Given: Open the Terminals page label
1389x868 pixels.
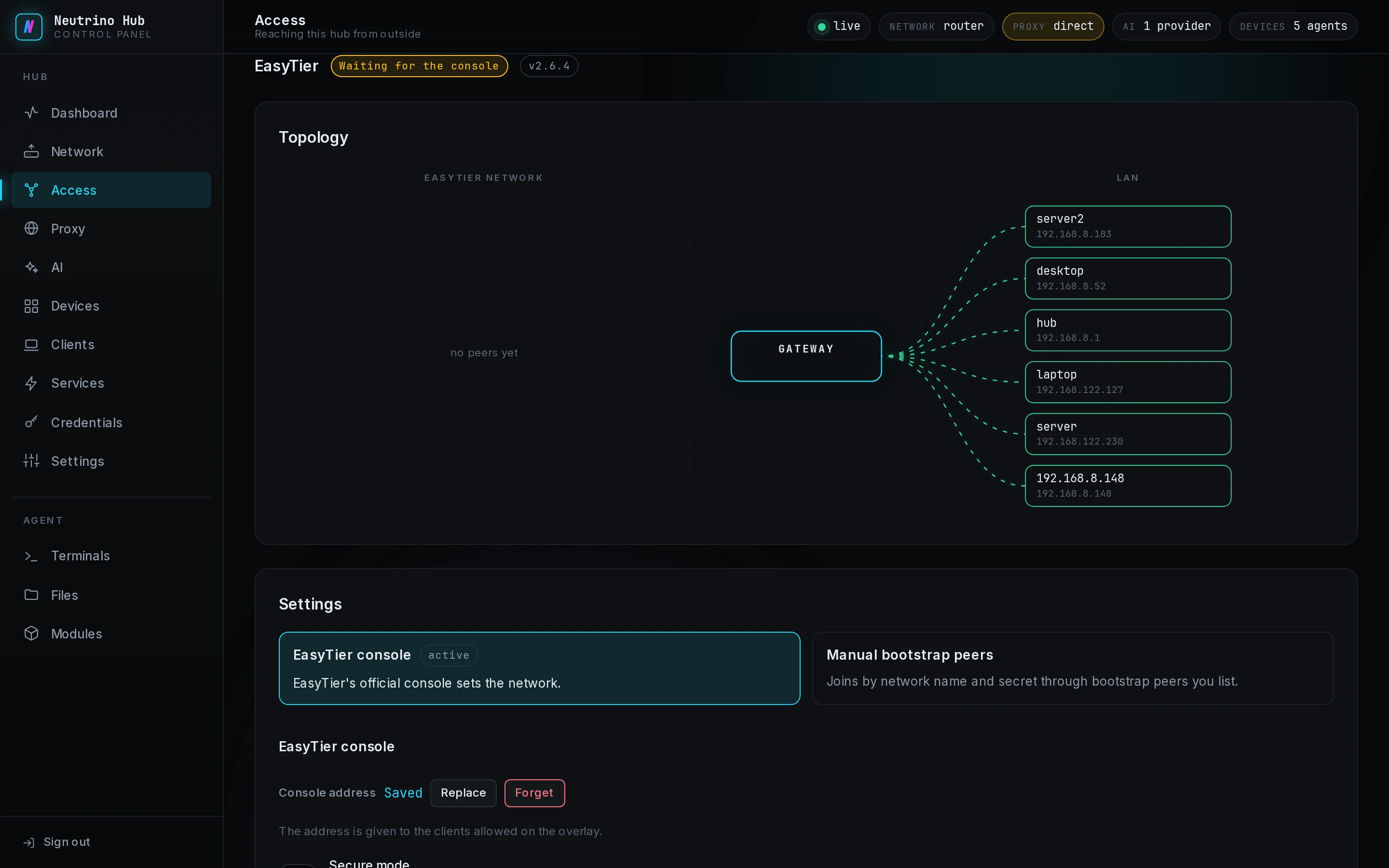Looking at the screenshot, I should [x=81, y=556].
